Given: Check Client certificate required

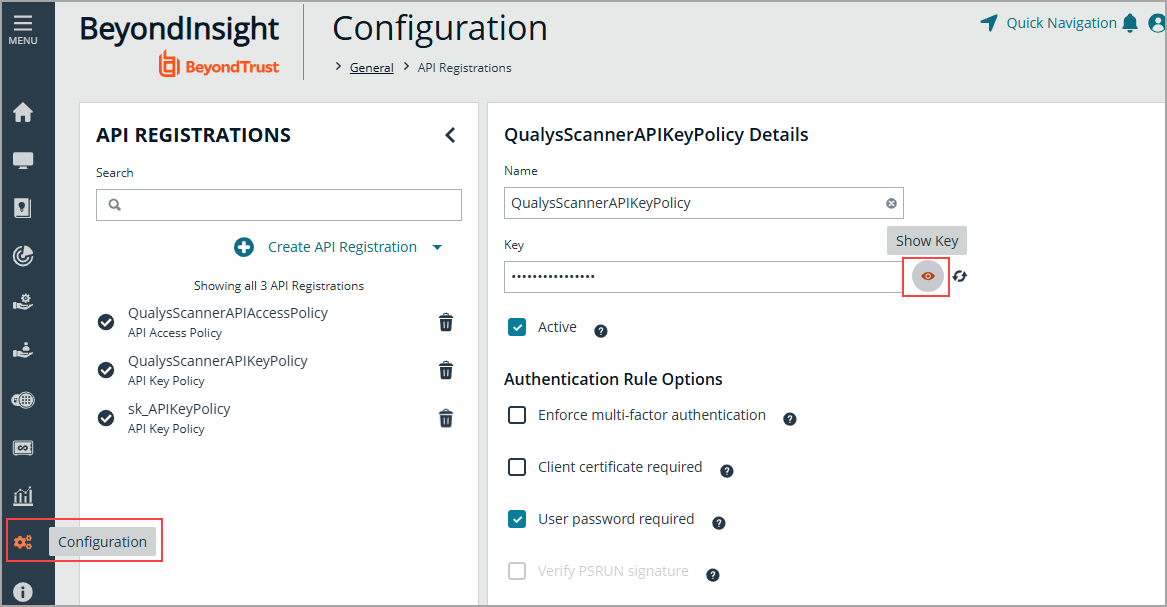Looking at the screenshot, I should tap(517, 467).
